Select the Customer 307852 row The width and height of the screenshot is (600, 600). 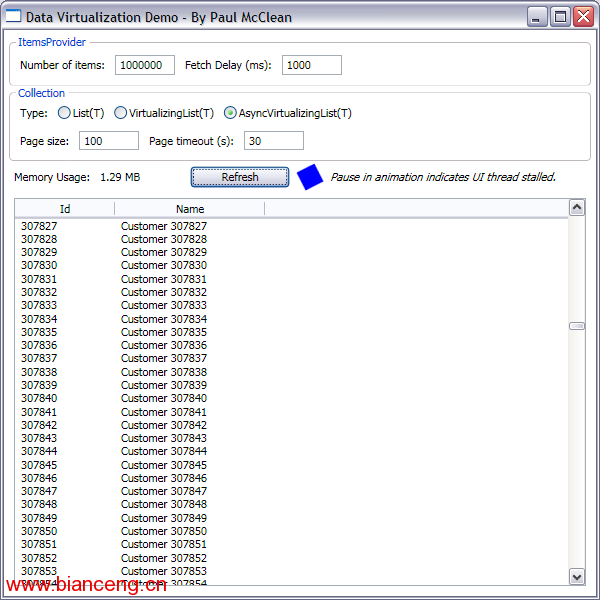pyautogui.click(x=292, y=558)
